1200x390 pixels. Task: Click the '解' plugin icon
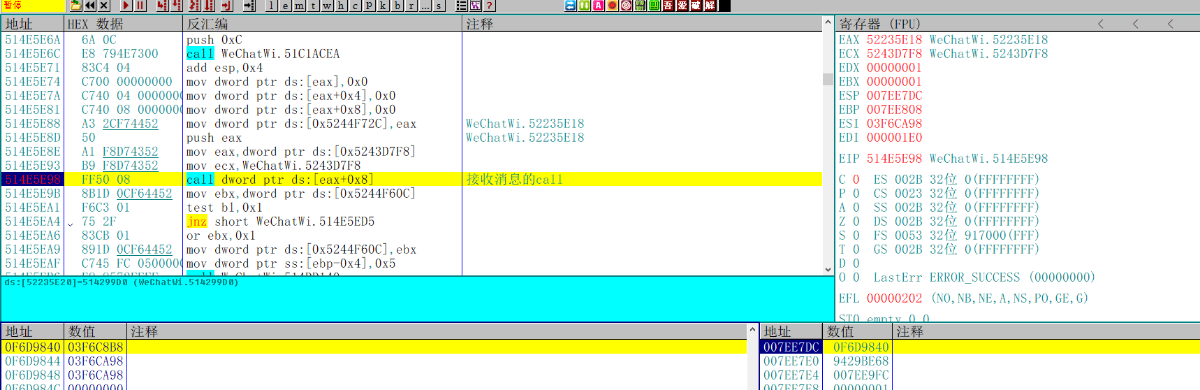pyautogui.click(x=710, y=5)
